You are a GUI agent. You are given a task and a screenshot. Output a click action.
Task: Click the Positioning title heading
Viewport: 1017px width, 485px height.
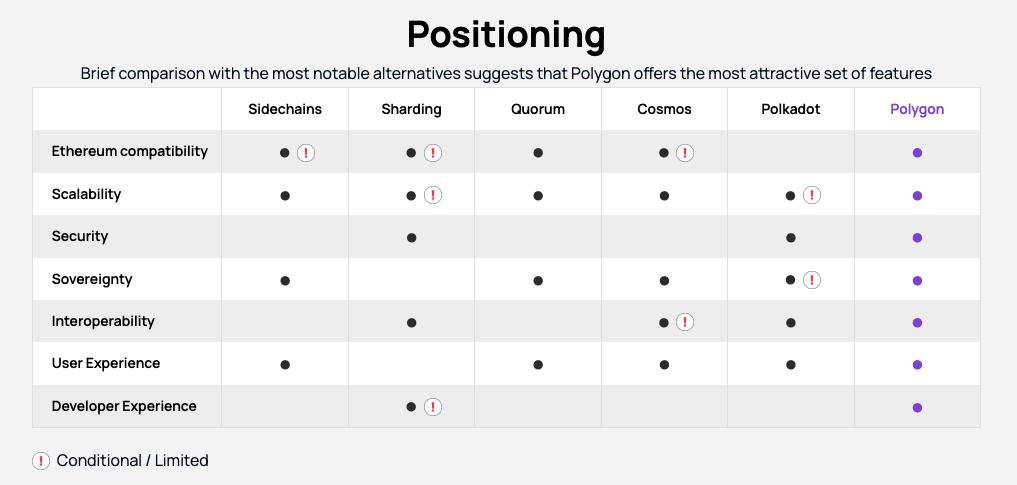pyautogui.click(x=506, y=34)
